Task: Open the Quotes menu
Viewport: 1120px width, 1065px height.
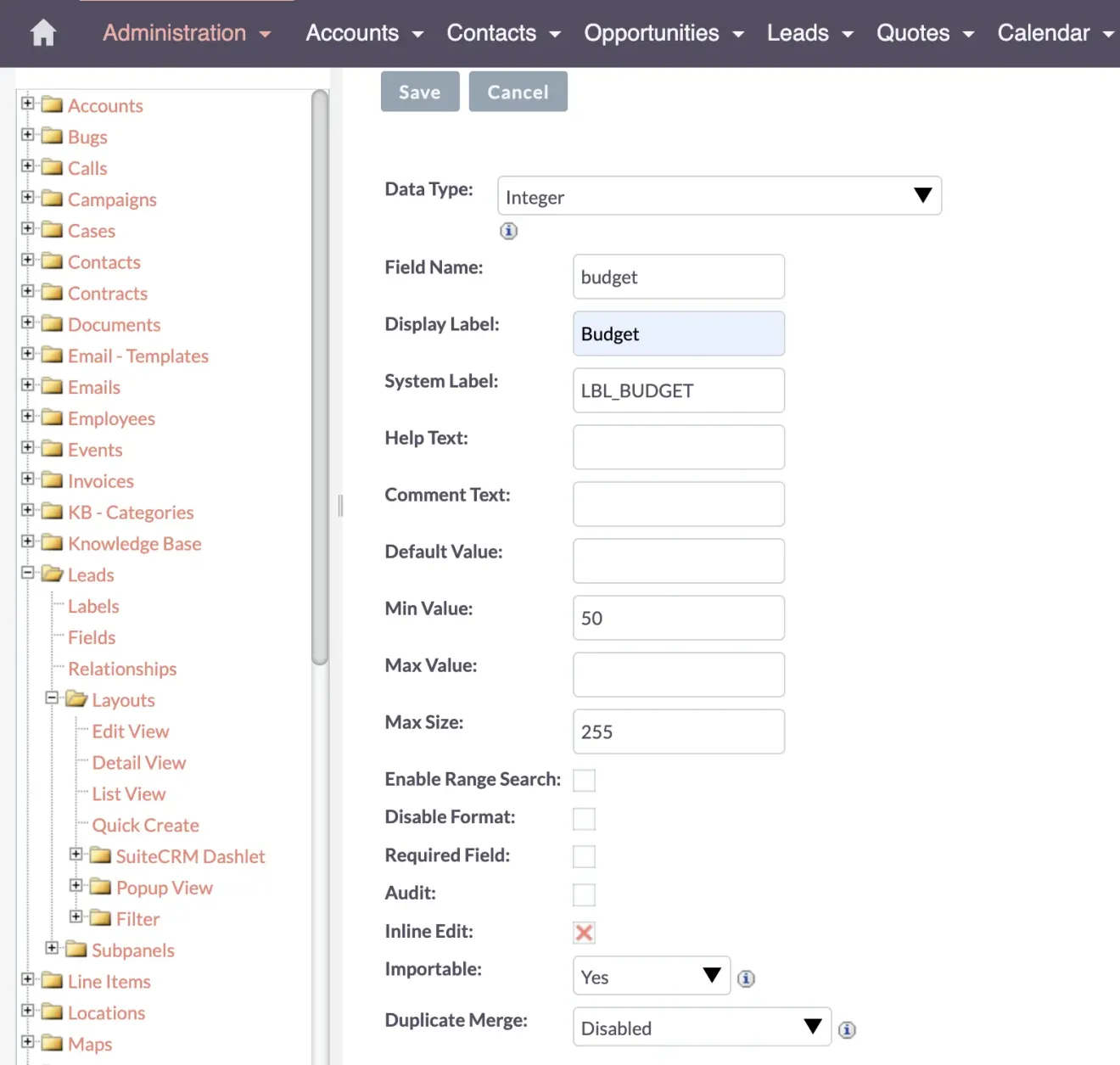Action: tap(915, 33)
